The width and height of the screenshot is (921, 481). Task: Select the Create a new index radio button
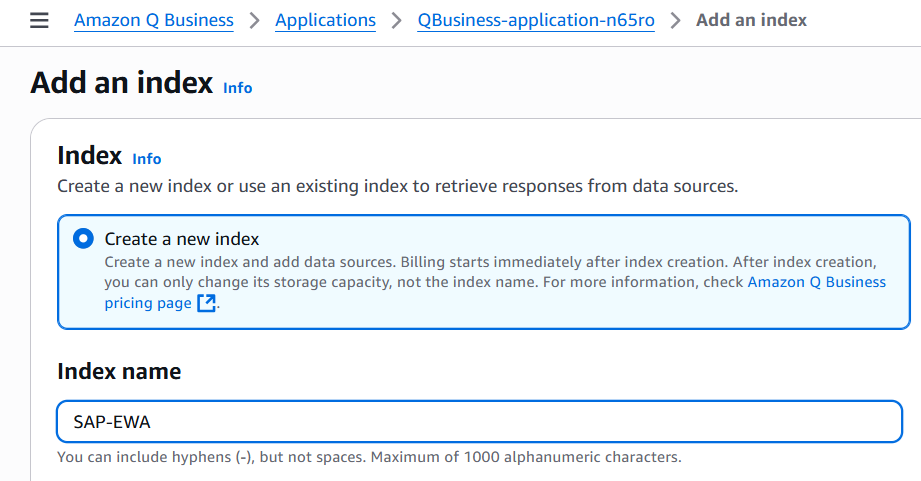pos(83,239)
